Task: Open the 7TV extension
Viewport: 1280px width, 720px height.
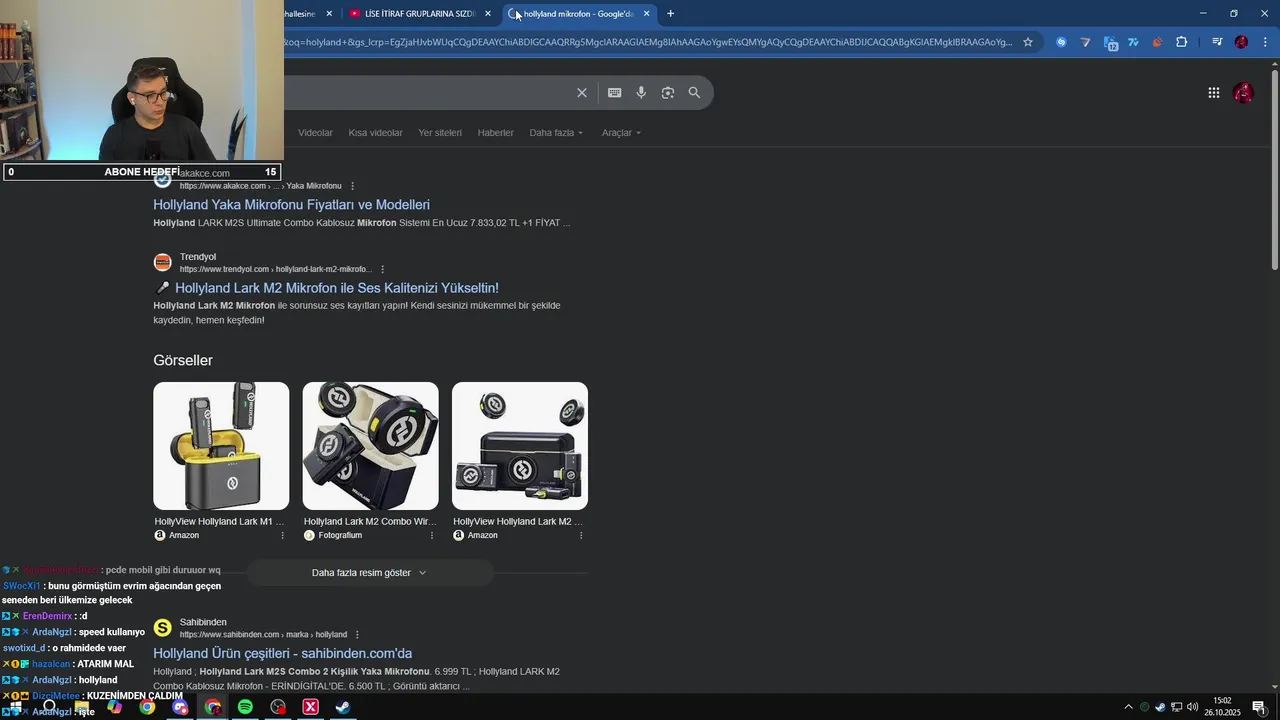Action: (x=1133, y=42)
